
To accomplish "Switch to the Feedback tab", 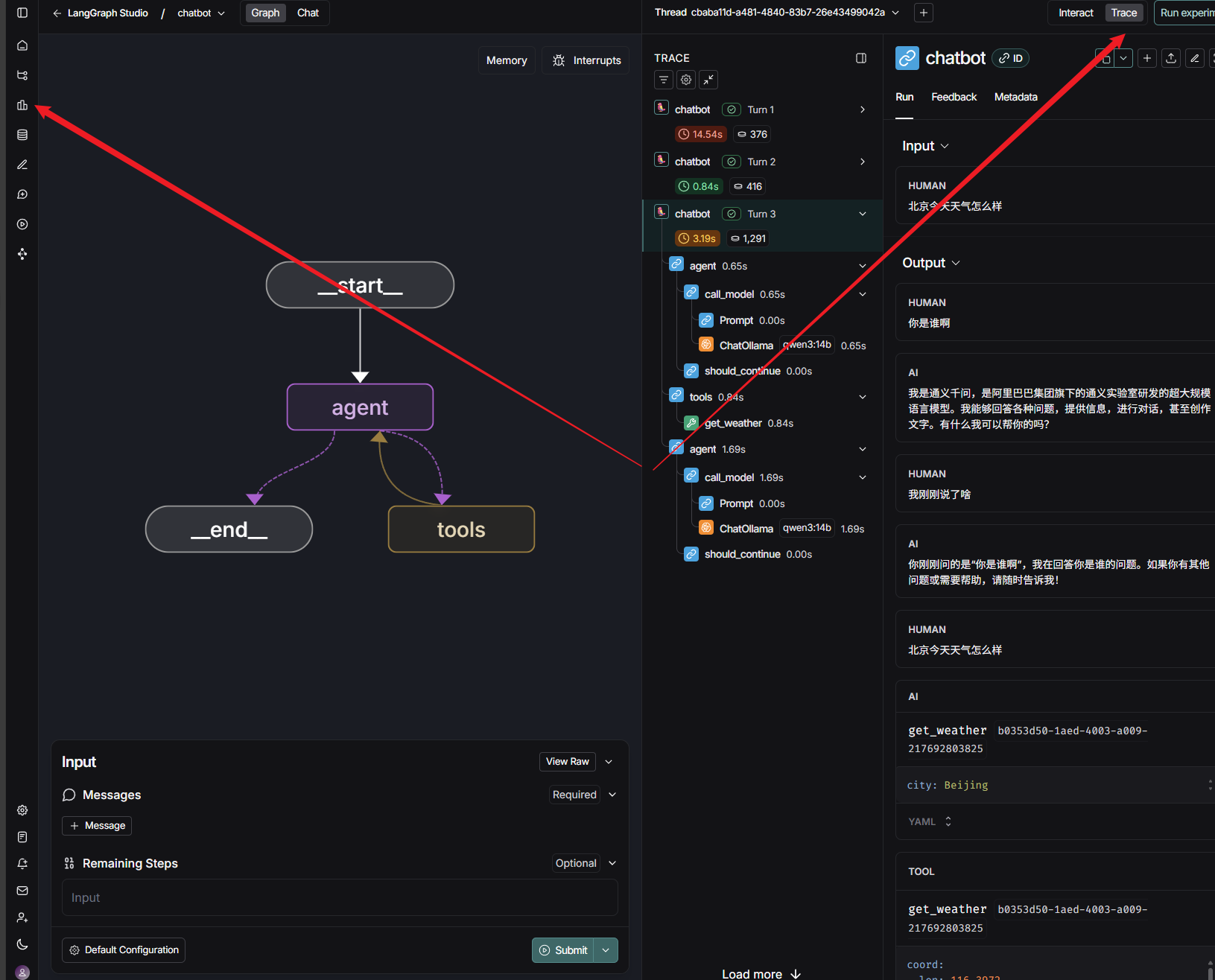I will click(954, 97).
